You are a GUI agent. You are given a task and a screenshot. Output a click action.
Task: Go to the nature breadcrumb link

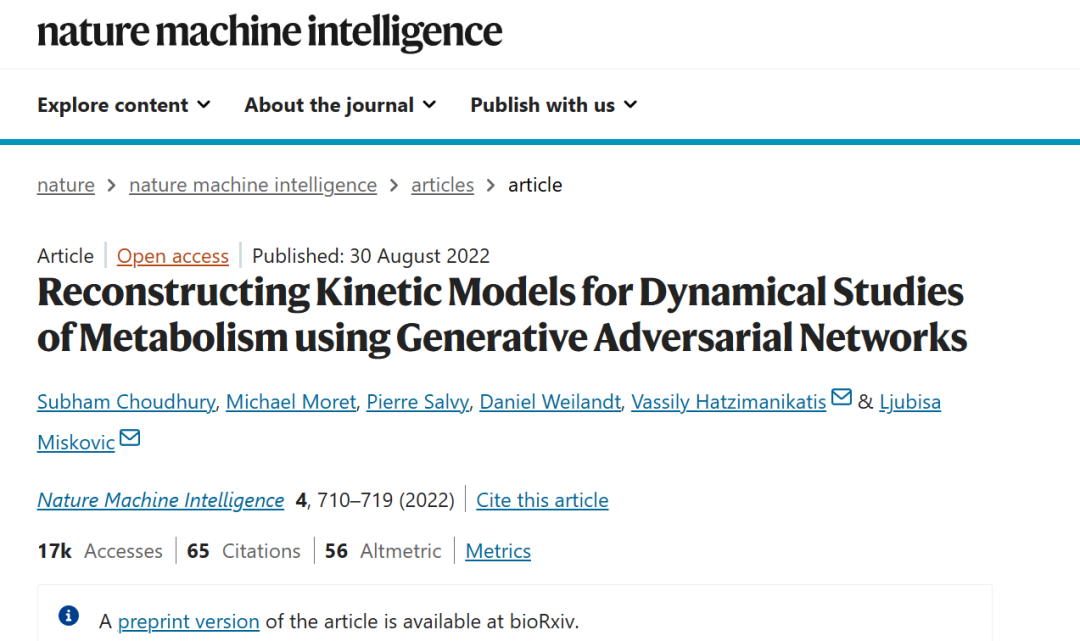click(x=66, y=185)
